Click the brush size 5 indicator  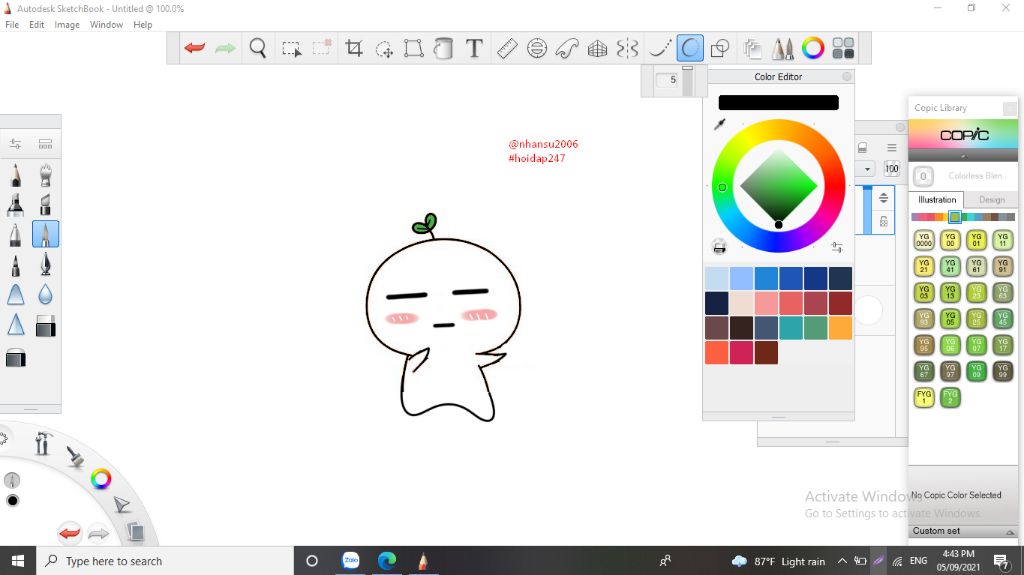(x=667, y=80)
